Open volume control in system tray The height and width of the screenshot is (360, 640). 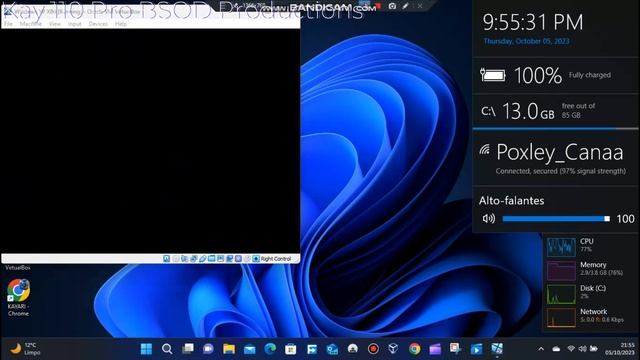tap(582, 349)
